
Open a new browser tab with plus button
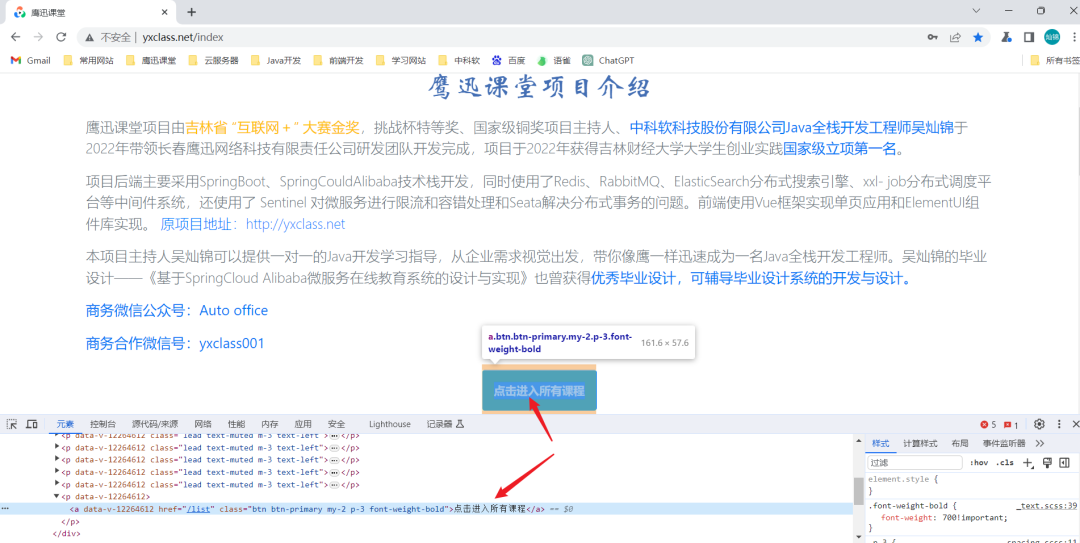click(191, 12)
